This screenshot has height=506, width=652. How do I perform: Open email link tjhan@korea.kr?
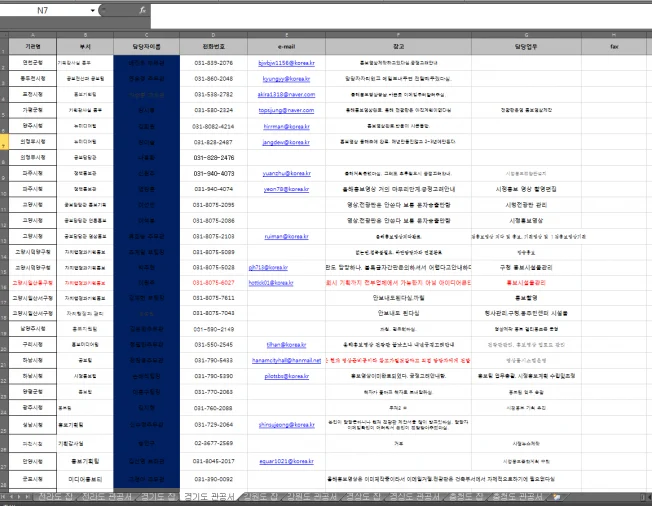[x=286, y=345]
